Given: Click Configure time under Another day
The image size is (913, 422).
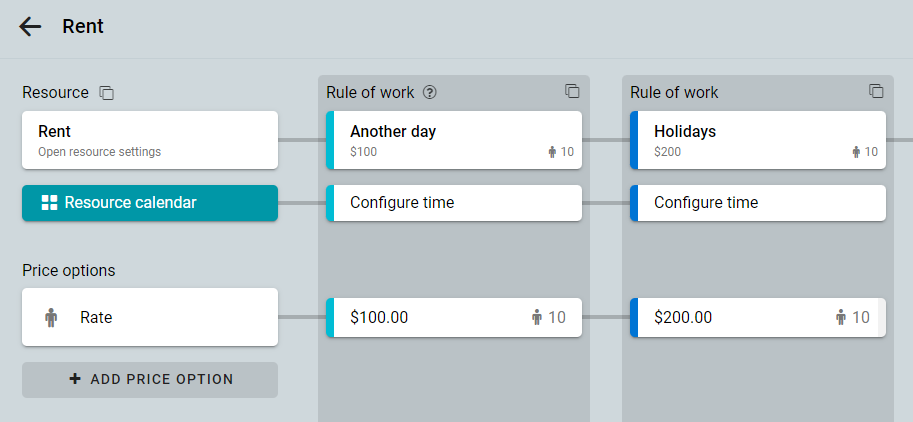Looking at the screenshot, I should pyautogui.click(x=454, y=203).
